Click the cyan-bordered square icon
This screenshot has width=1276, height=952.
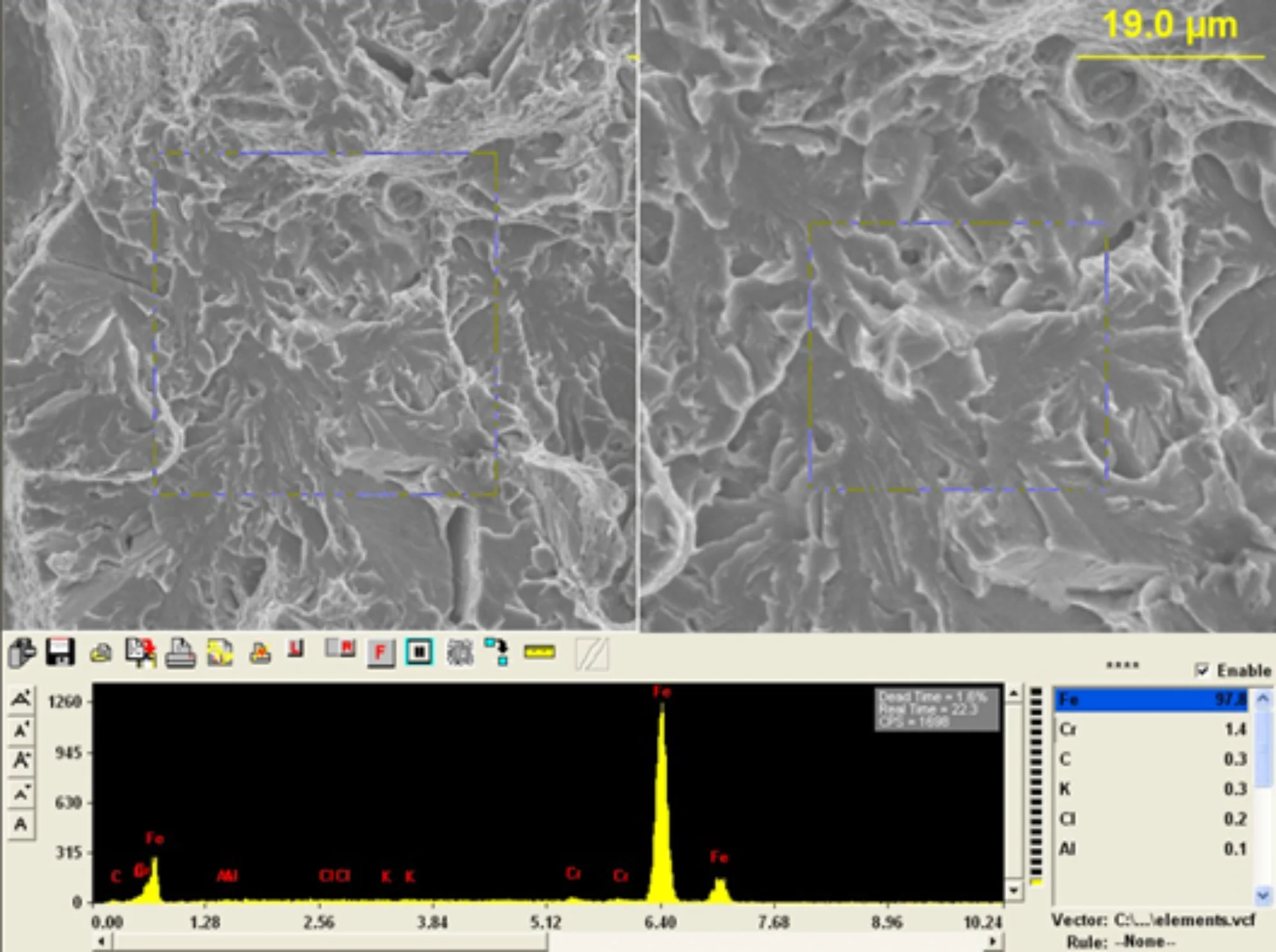[419, 652]
